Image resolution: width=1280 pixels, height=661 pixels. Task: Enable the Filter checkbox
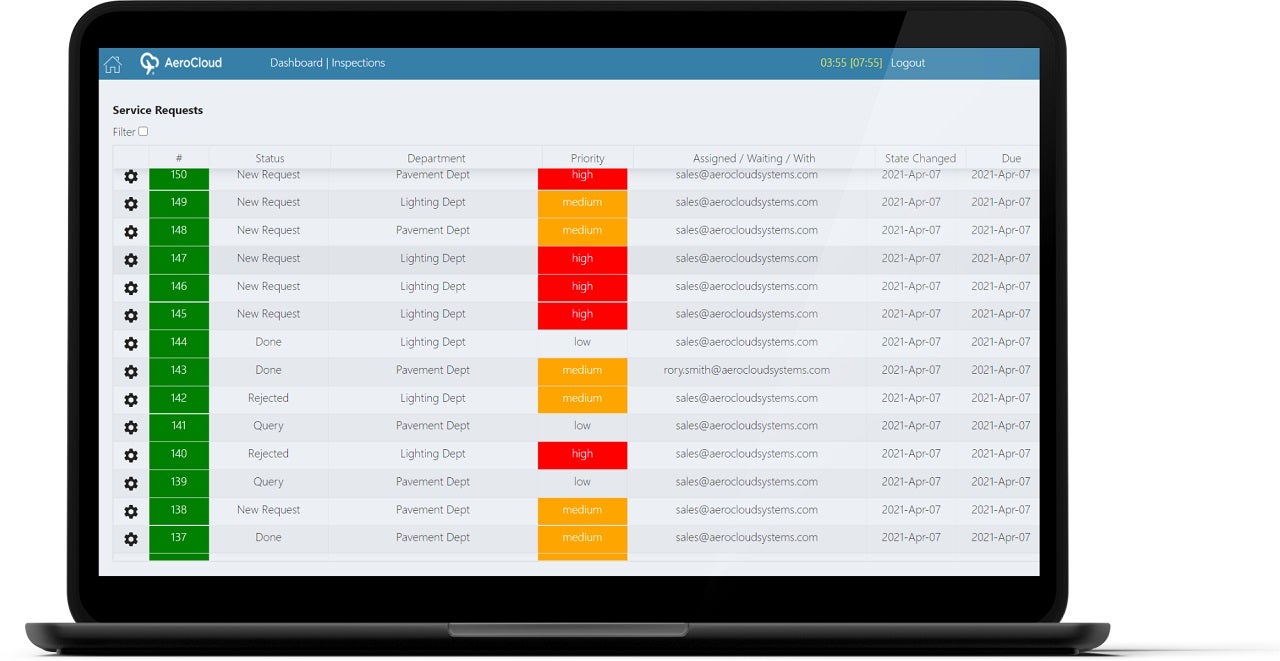coord(143,132)
